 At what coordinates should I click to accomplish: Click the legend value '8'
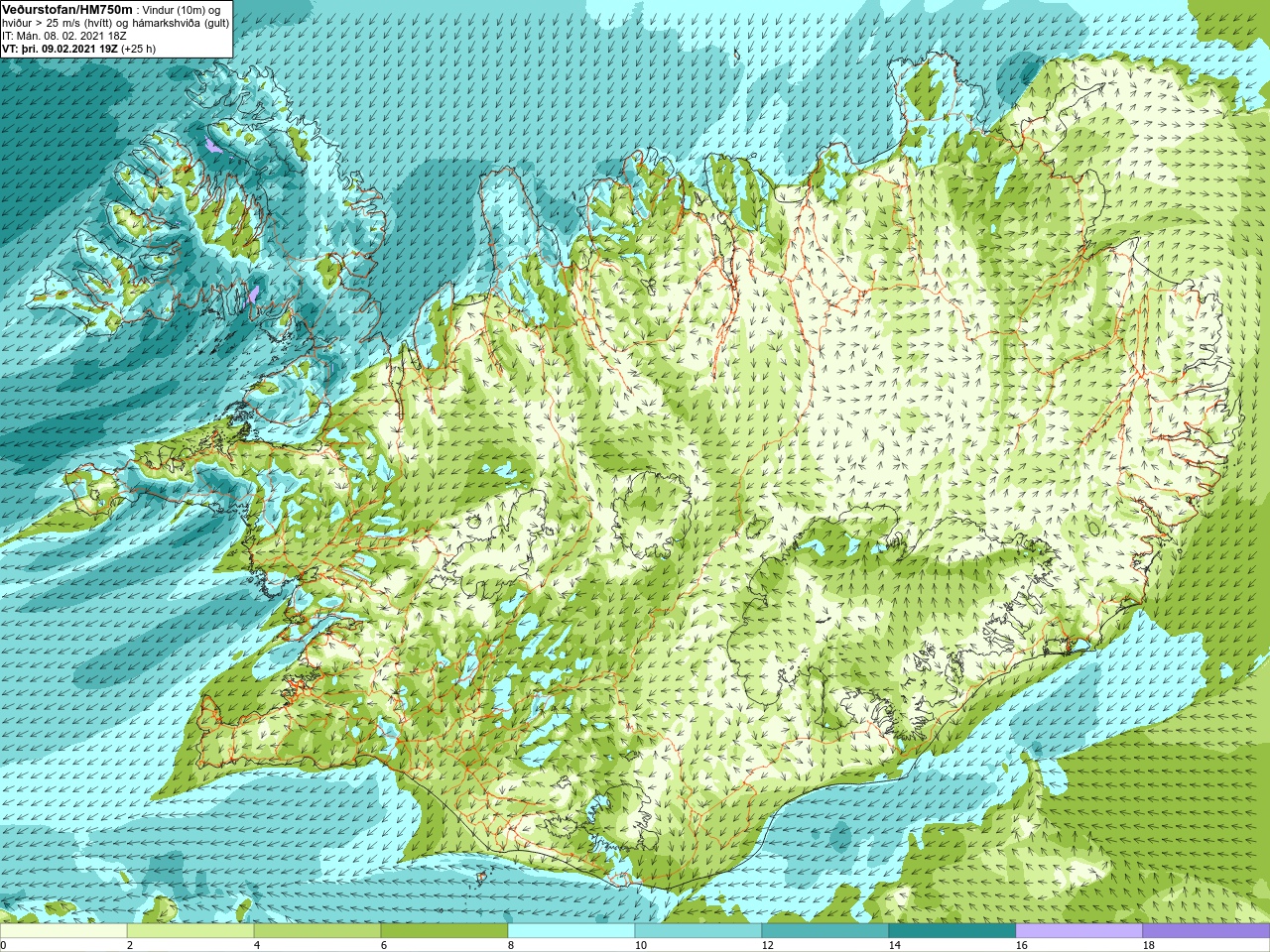[511, 945]
